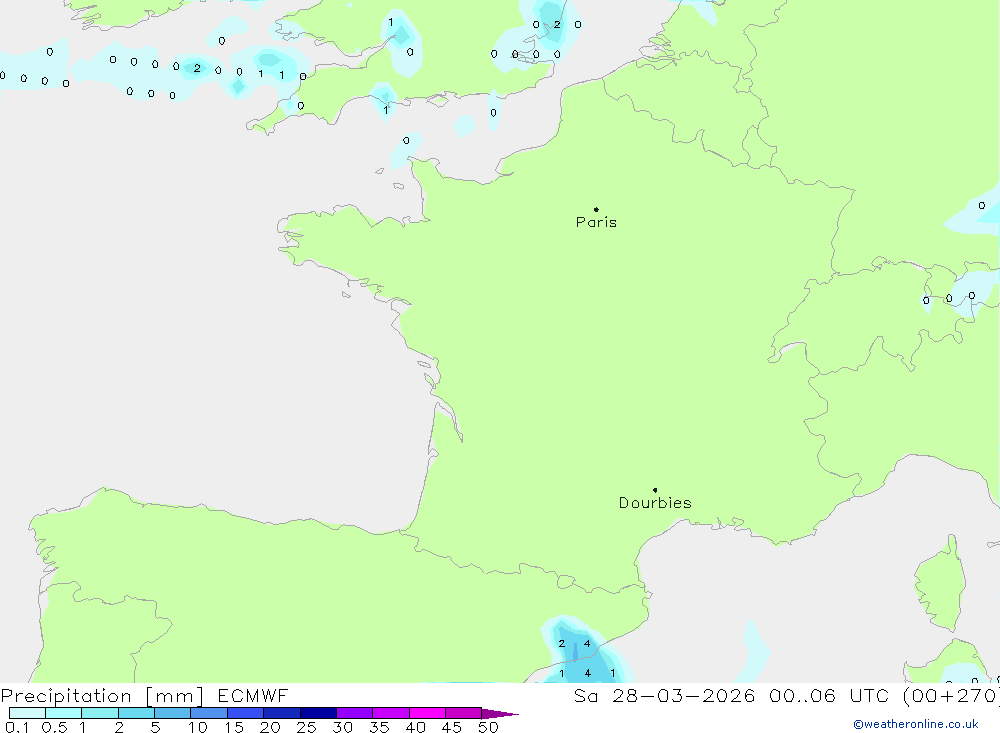Click the Sa 28-03-2026 forecast date text

tap(664, 695)
